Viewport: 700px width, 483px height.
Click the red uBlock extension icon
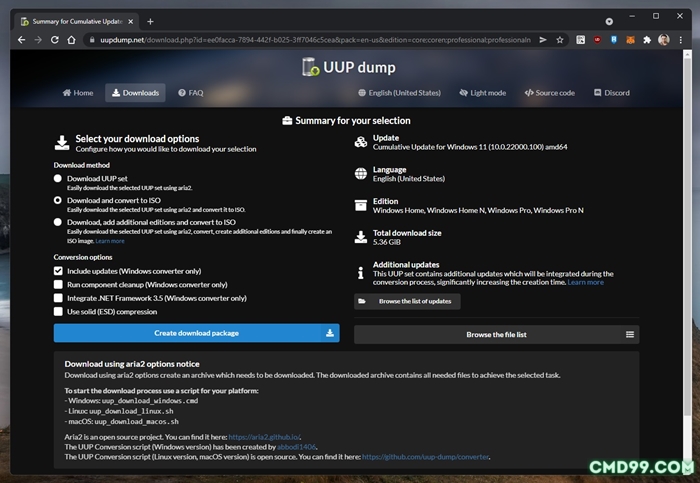point(597,40)
